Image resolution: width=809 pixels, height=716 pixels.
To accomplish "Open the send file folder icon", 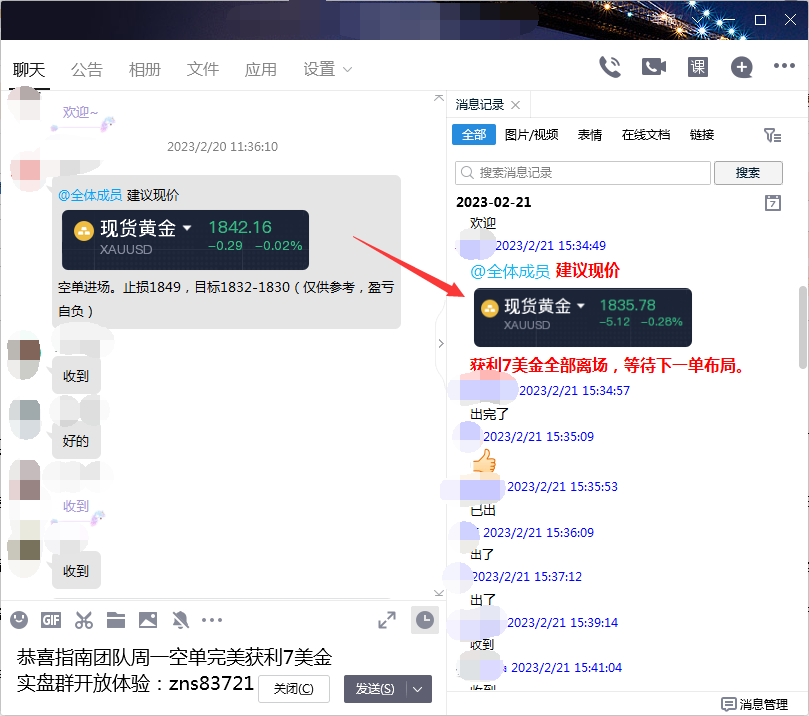I will pyautogui.click(x=115, y=620).
